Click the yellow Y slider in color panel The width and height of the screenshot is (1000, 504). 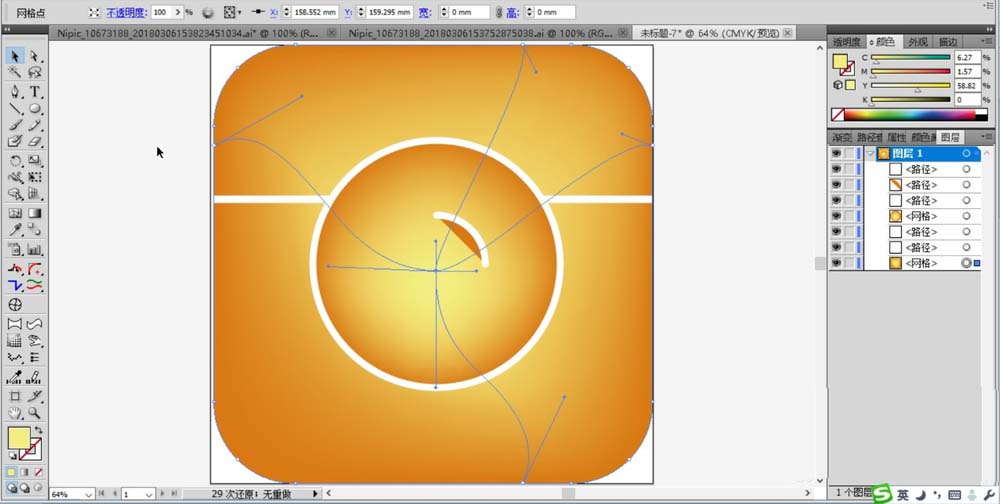click(x=910, y=86)
